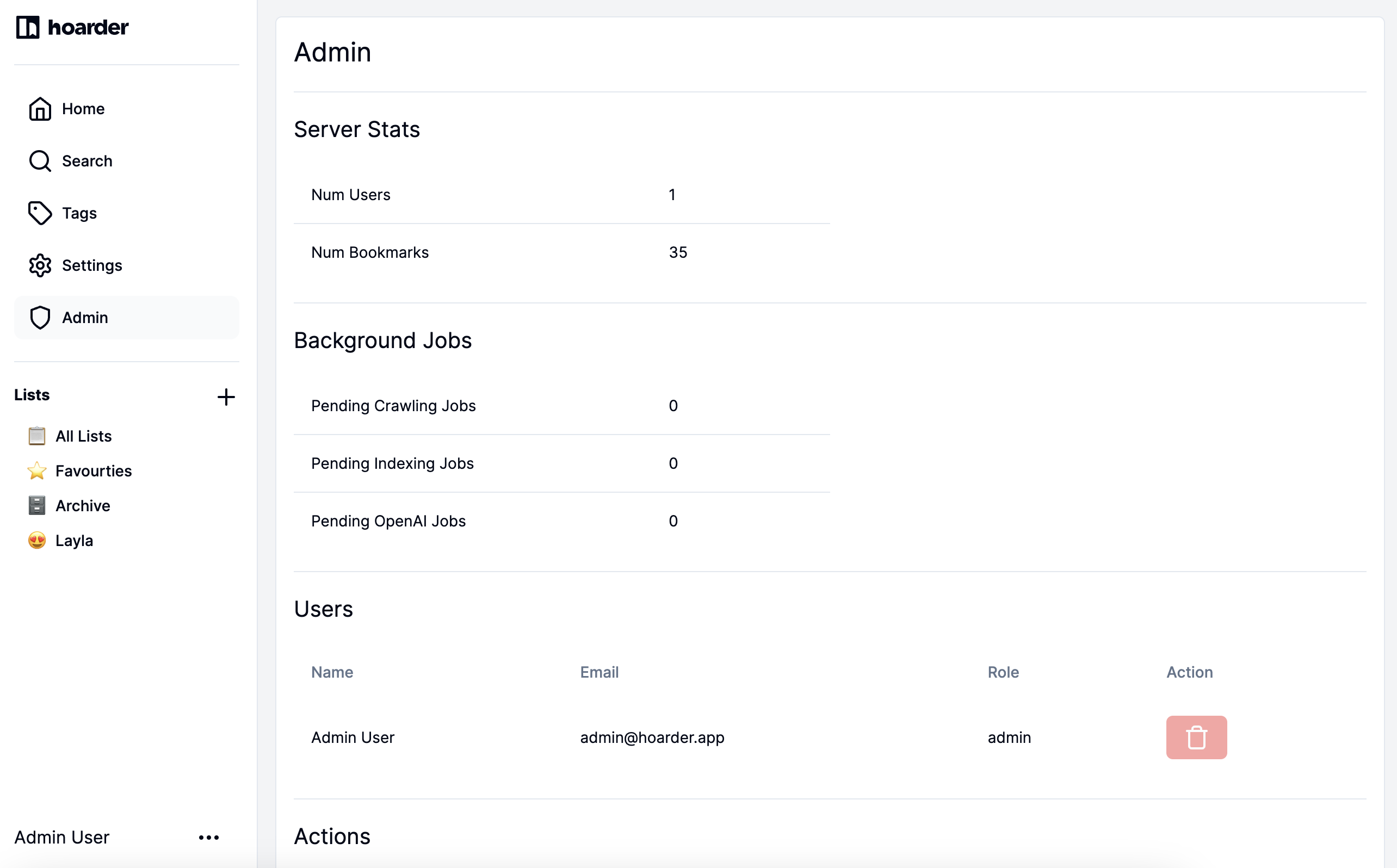
Task: Select Favourties list text
Action: (x=94, y=472)
